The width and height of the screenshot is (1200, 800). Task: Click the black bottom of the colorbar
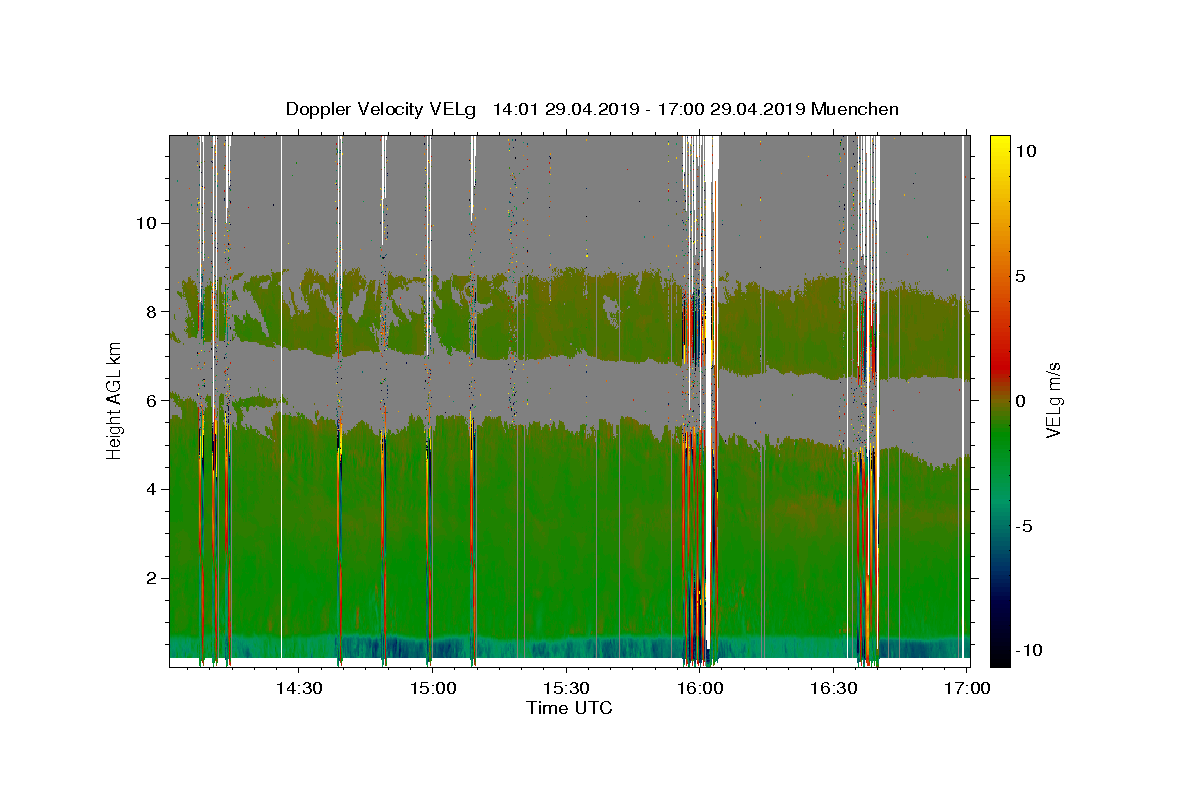(x=999, y=659)
